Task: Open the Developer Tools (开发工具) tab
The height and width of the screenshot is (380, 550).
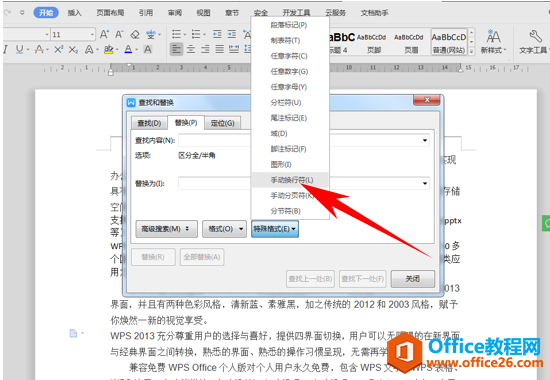Action: (x=296, y=13)
